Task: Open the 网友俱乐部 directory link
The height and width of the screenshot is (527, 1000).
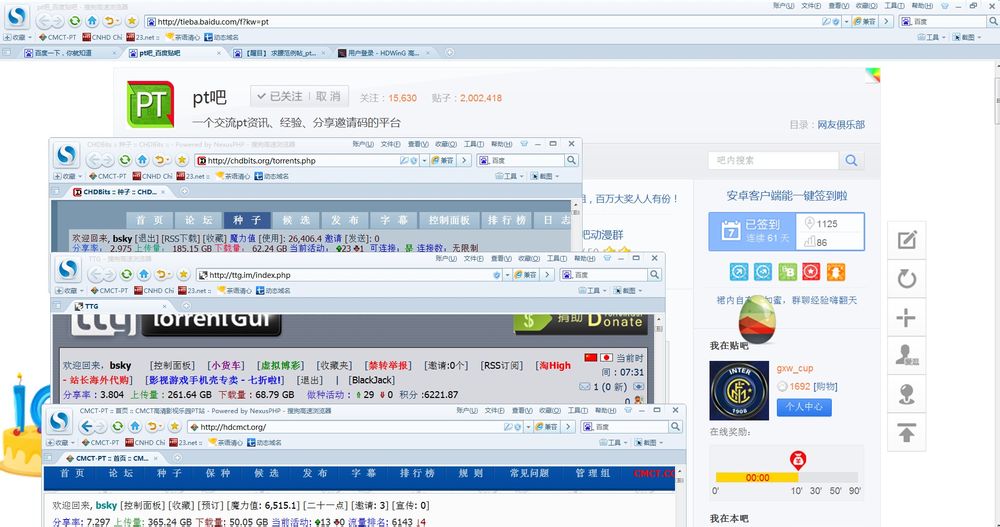Action: [x=841, y=124]
